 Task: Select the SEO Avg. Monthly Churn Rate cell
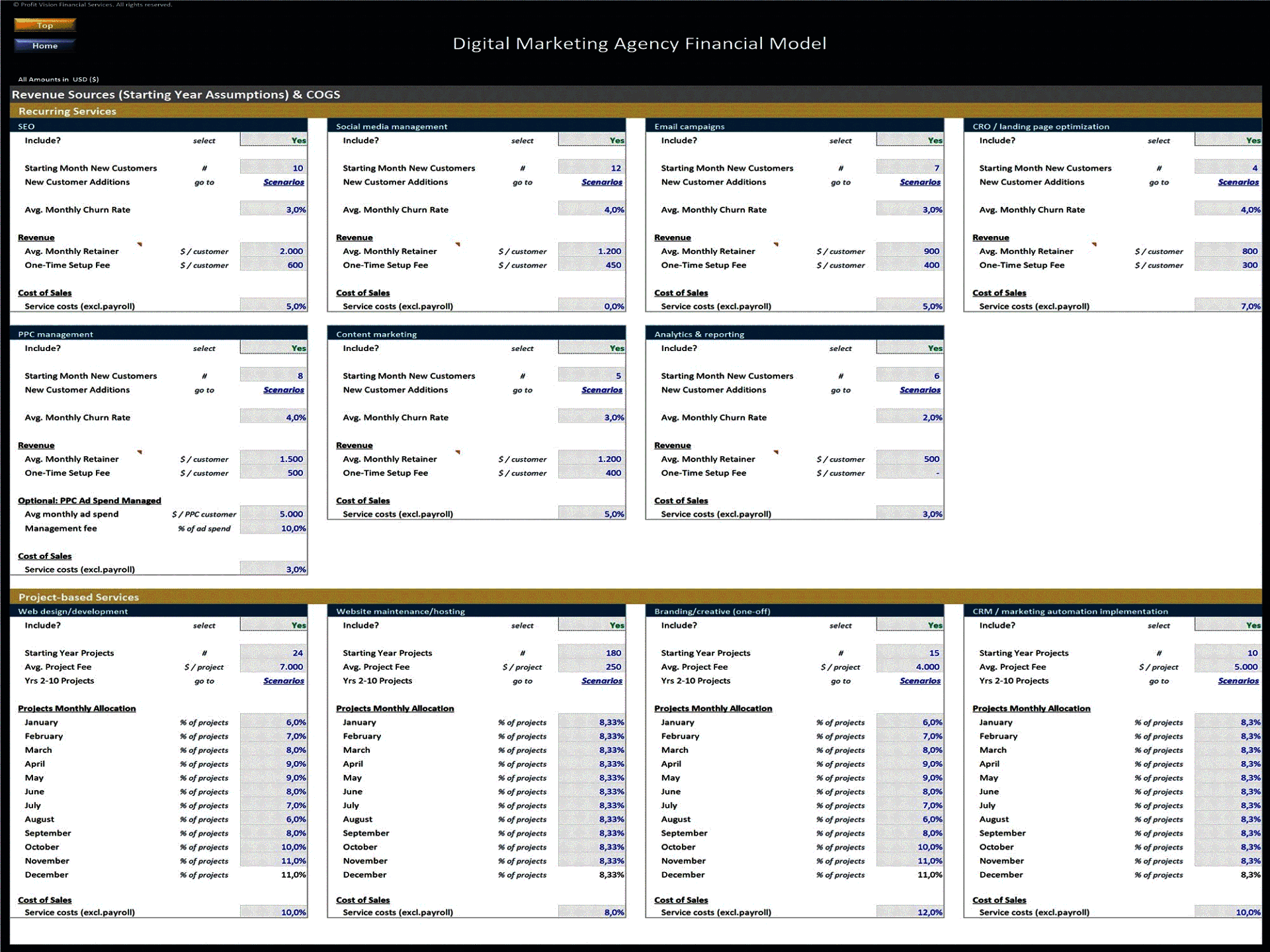pyautogui.click(x=273, y=210)
